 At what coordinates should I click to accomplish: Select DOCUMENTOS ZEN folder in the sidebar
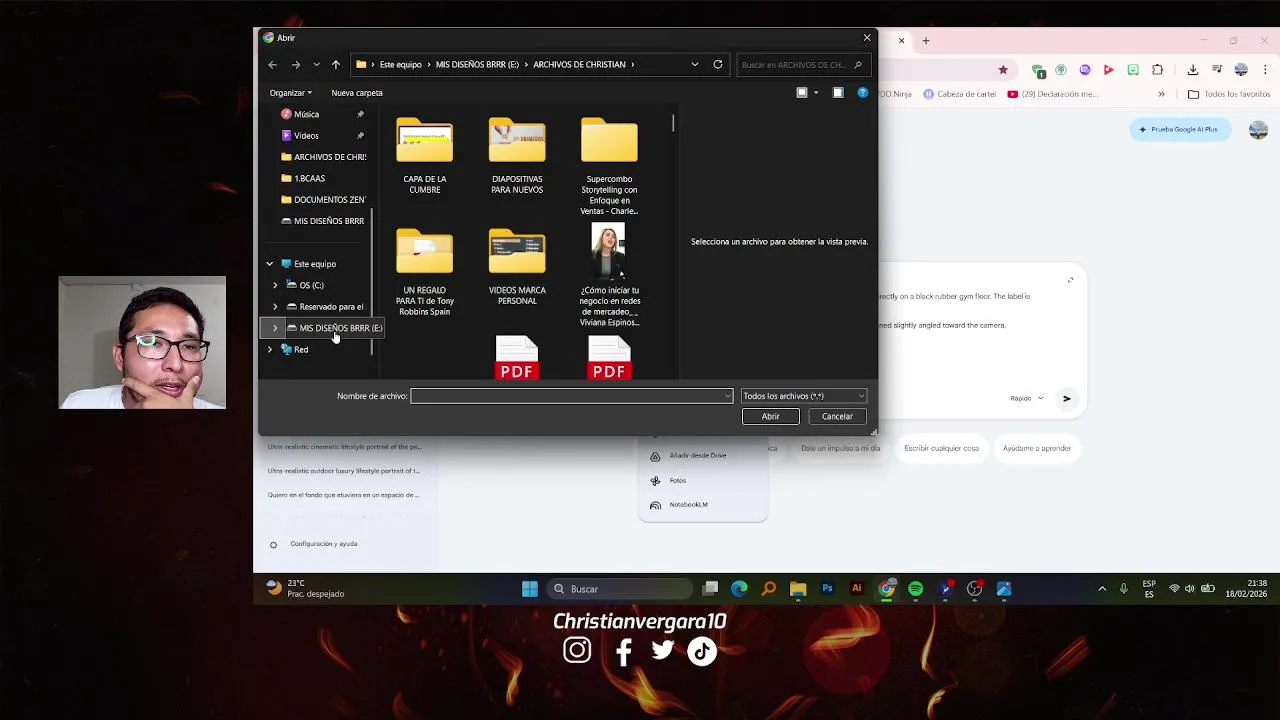pos(322,200)
